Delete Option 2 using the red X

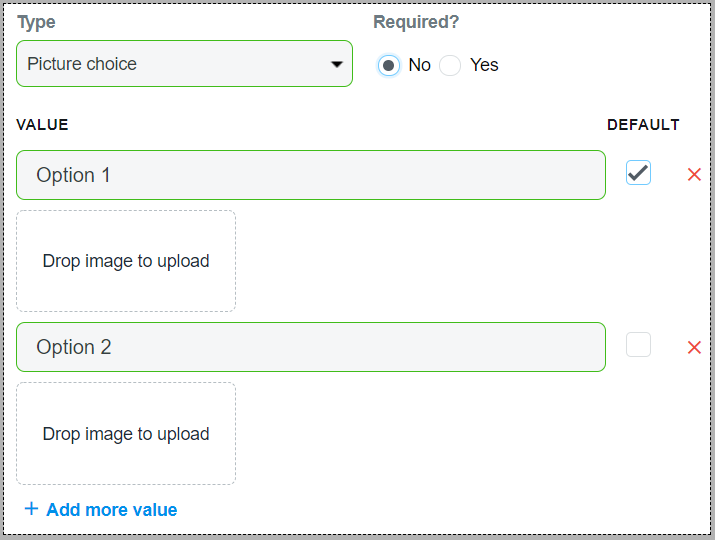point(694,348)
